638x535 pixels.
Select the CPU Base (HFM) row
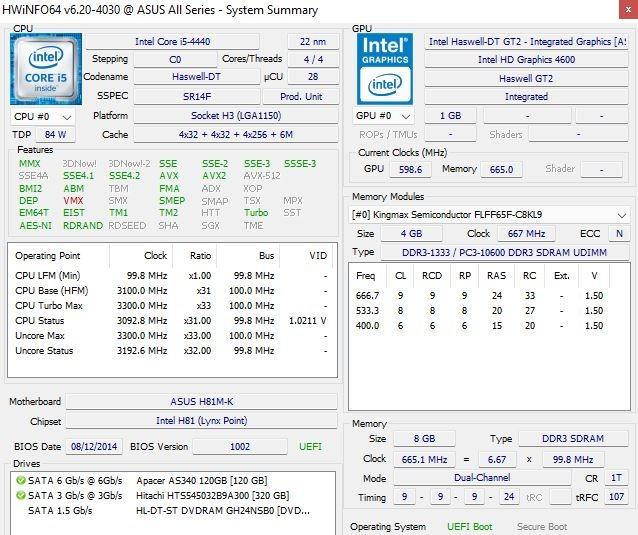coord(172,291)
